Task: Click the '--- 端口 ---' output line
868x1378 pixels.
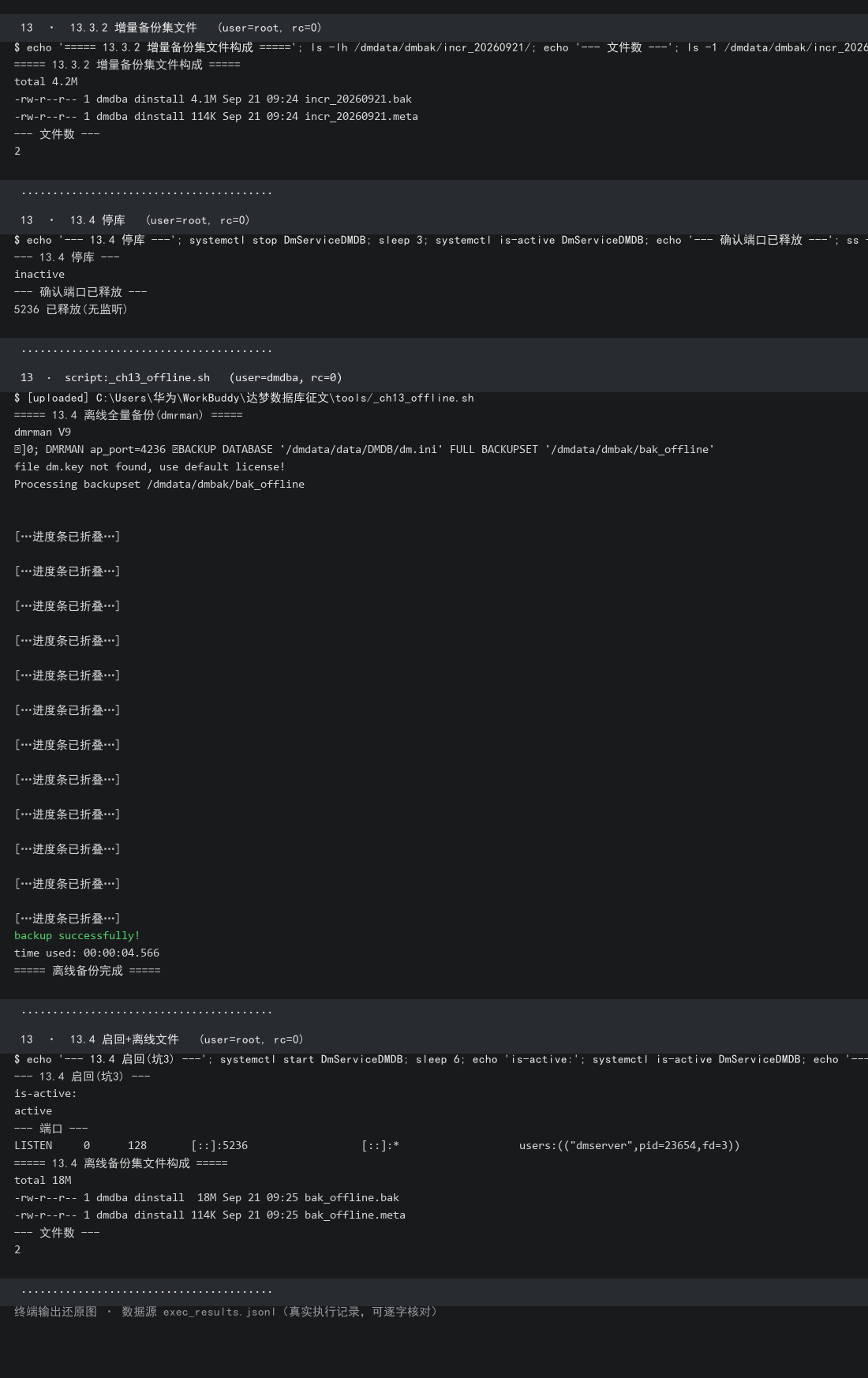Action: tap(51, 1129)
